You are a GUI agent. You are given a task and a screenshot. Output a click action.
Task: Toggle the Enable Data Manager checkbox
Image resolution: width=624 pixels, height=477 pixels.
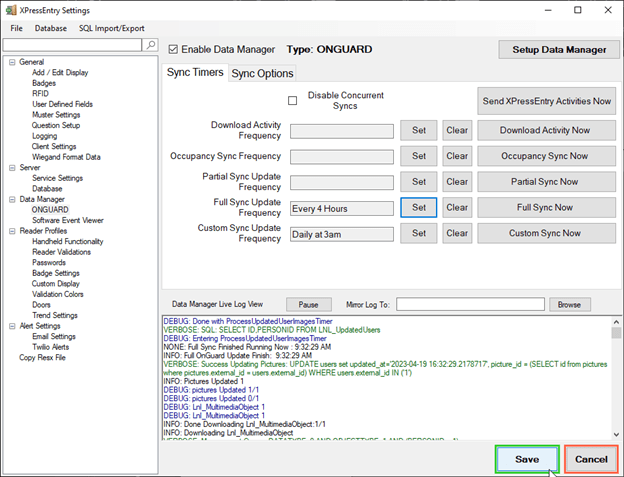click(174, 49)
